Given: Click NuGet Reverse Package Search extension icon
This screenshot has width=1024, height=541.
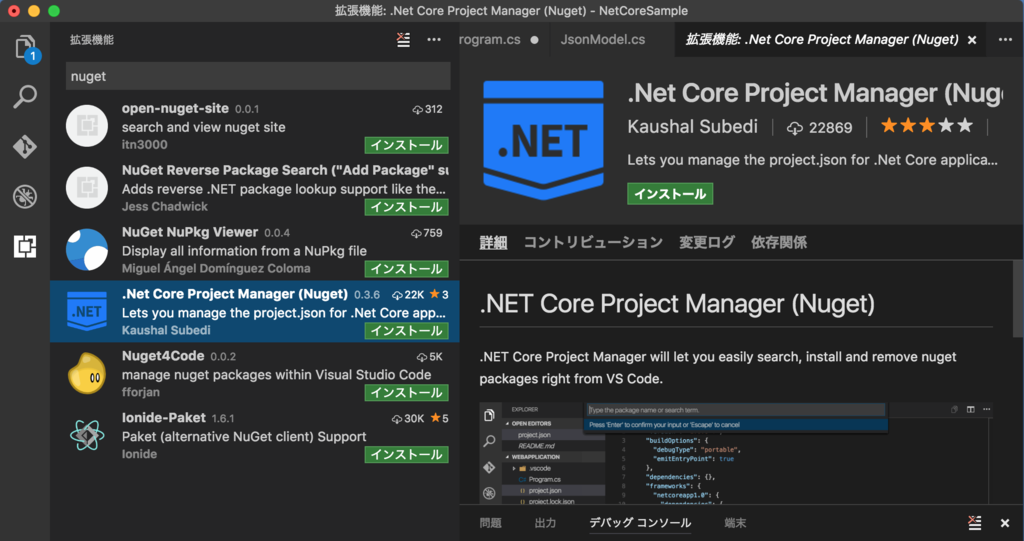Looking at the screenshot, I should coord(87,188).
